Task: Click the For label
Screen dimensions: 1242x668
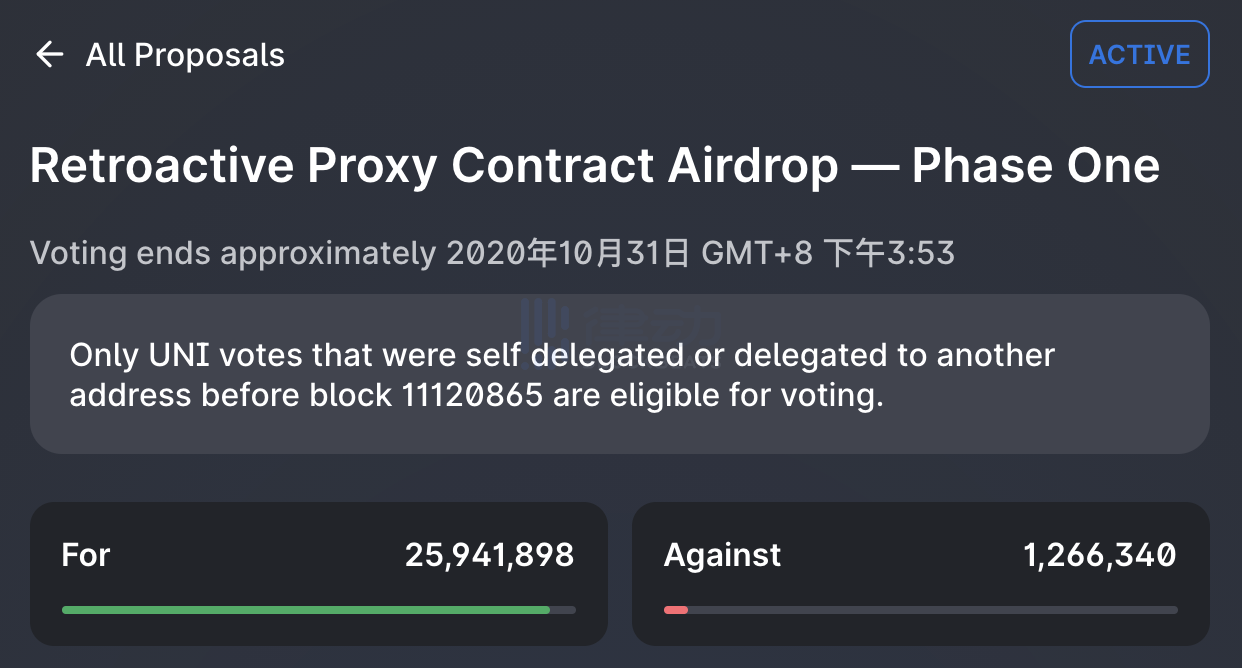Action: click(x=86, y=555)
